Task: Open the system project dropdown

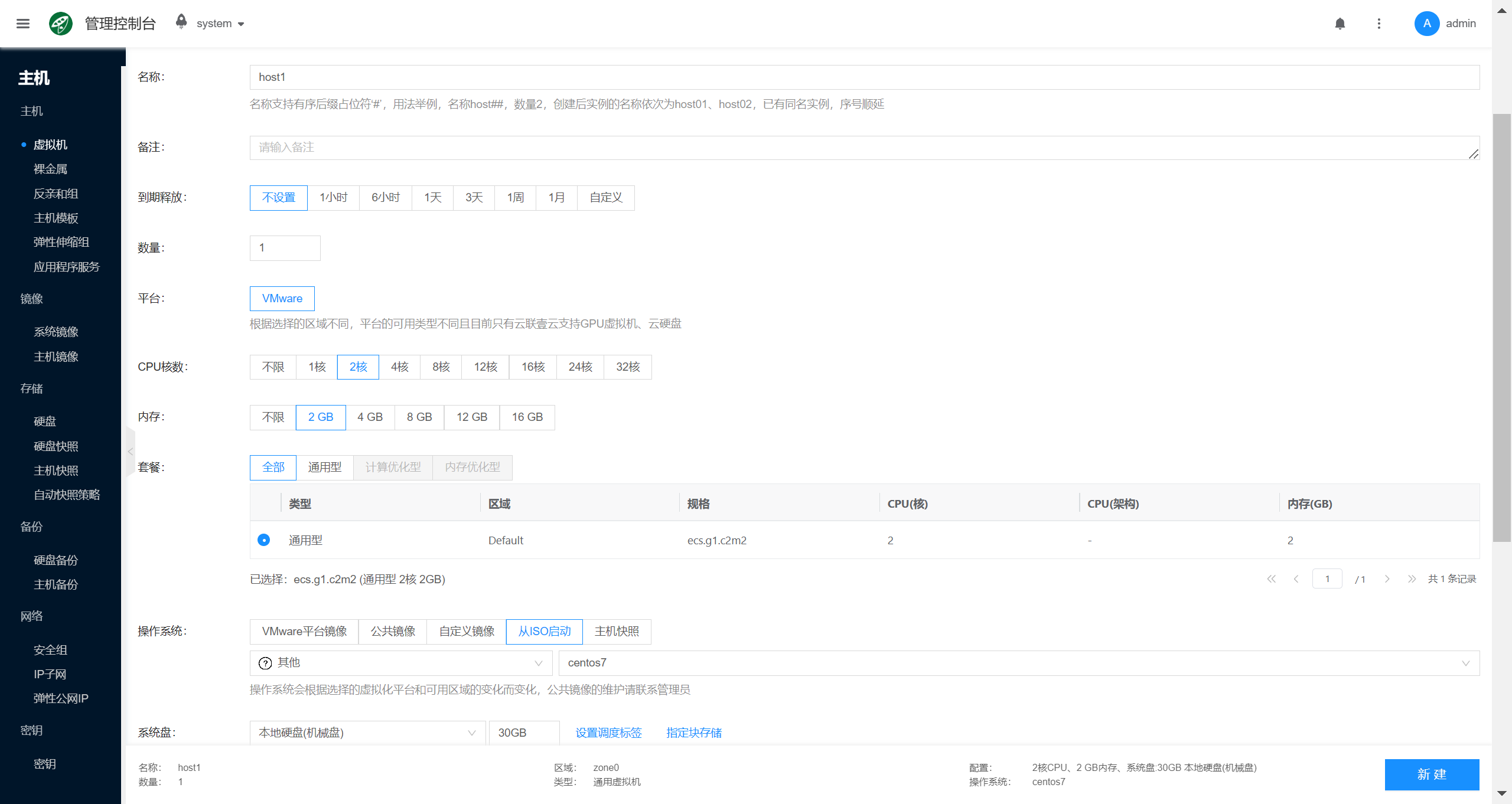Action: pyautogui.click(x=220, y=24)
